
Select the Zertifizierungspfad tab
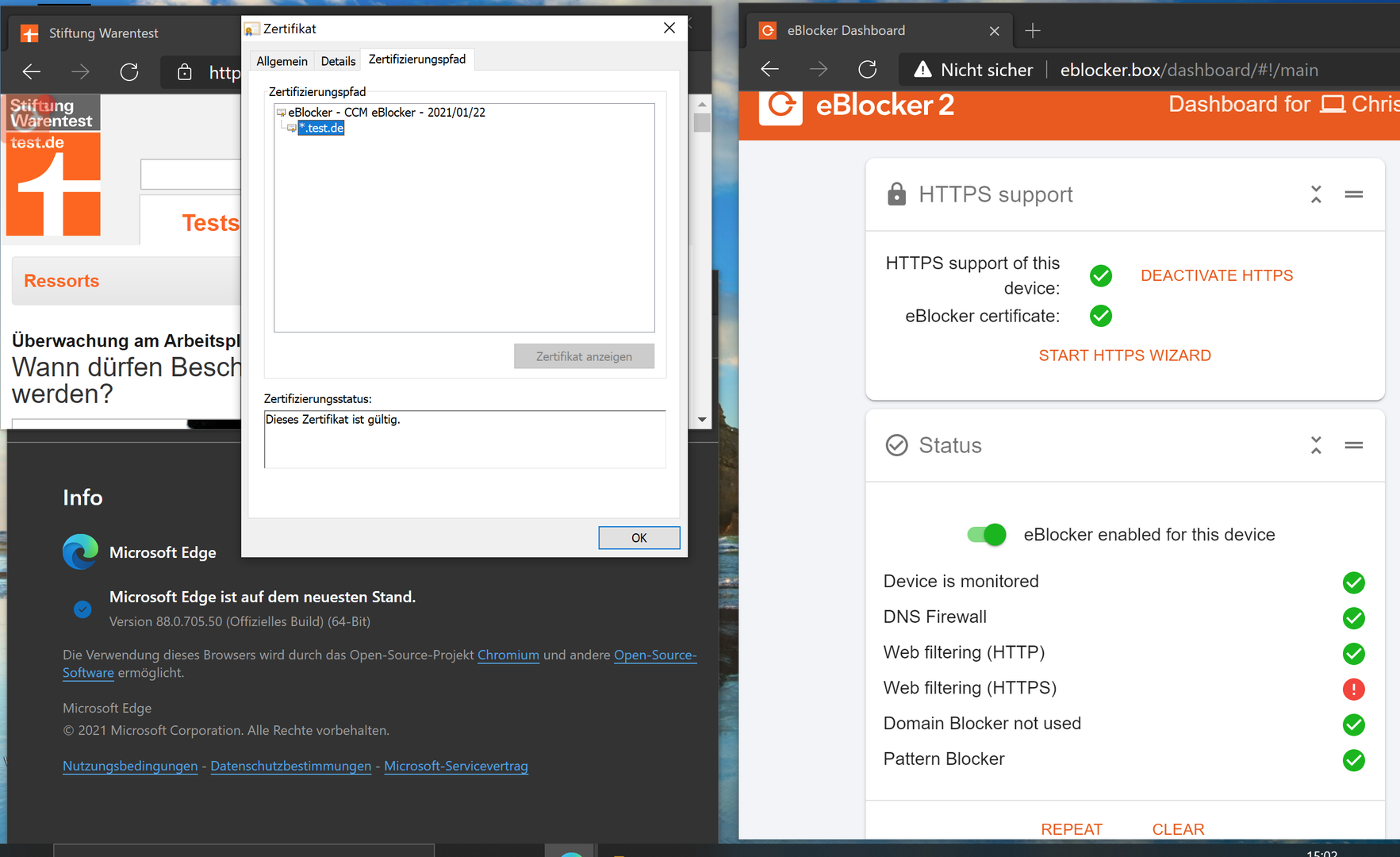click(x=417, y=60)
